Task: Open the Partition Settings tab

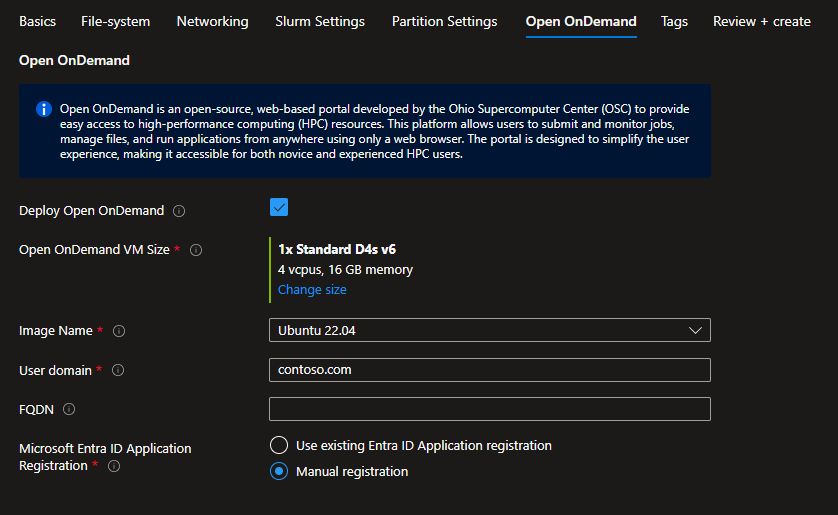Action: click(444, 21)
